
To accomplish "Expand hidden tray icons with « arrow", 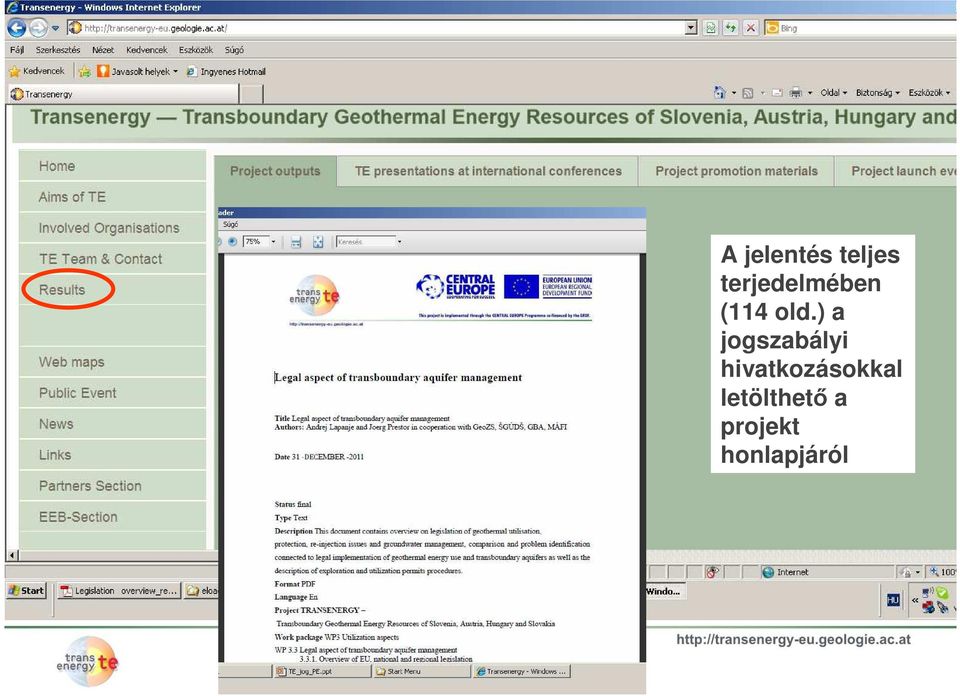I will click(915, 600).
